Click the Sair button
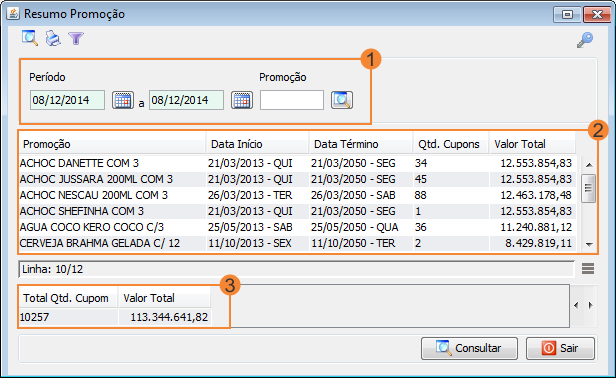 [560, 348]
